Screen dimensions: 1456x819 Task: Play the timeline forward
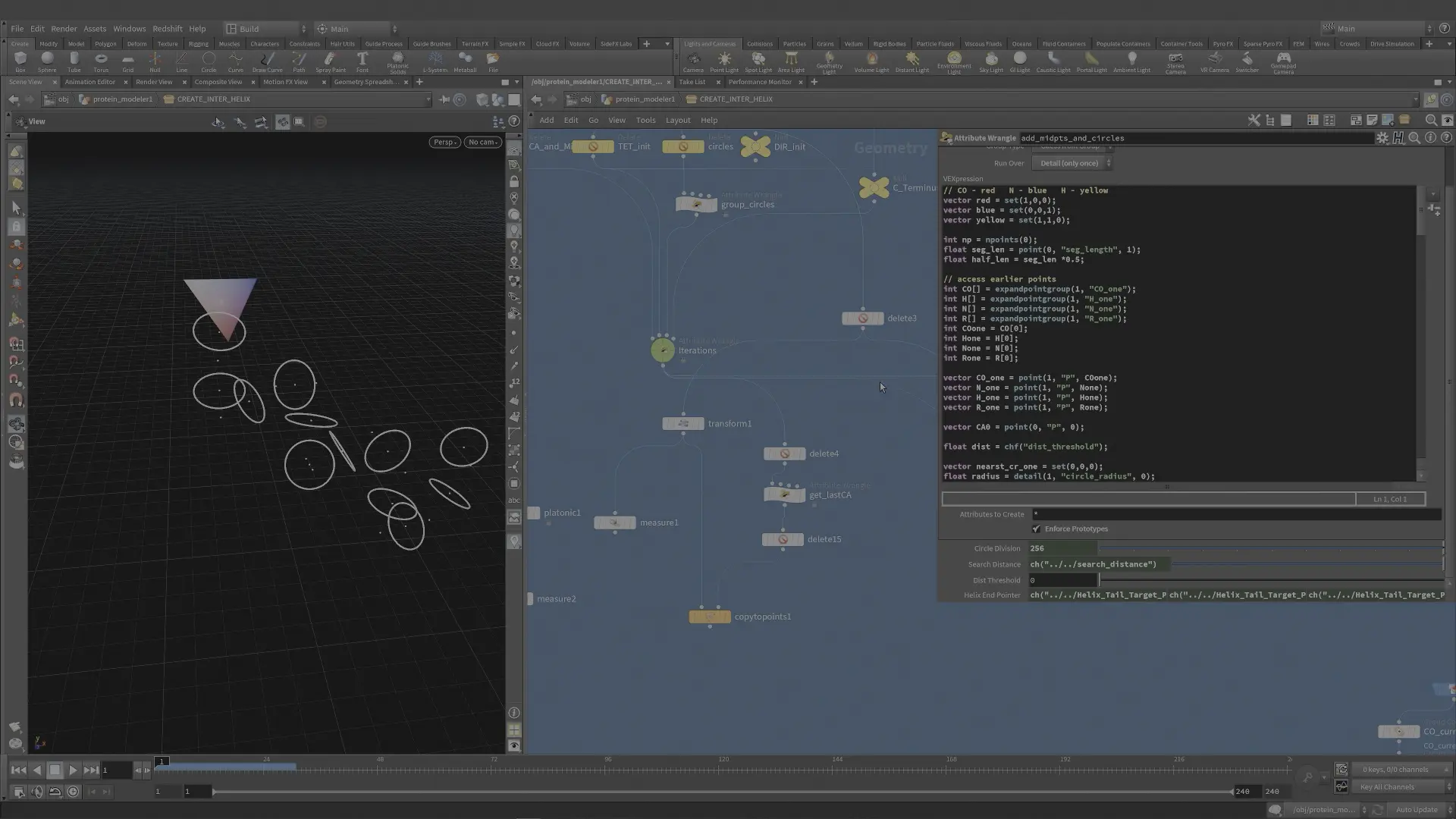pos(73,770)
